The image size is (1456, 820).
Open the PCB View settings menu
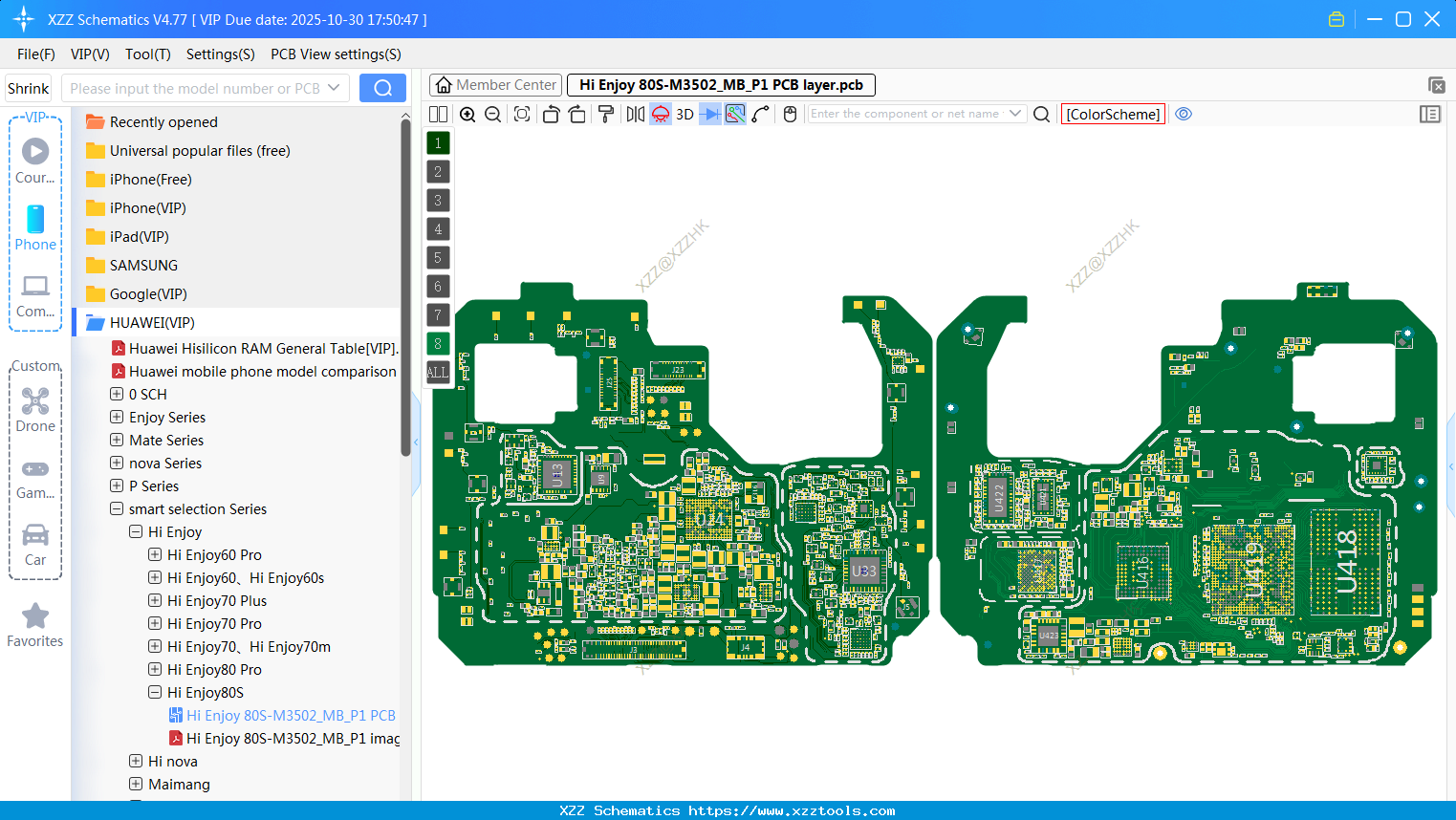336,54
